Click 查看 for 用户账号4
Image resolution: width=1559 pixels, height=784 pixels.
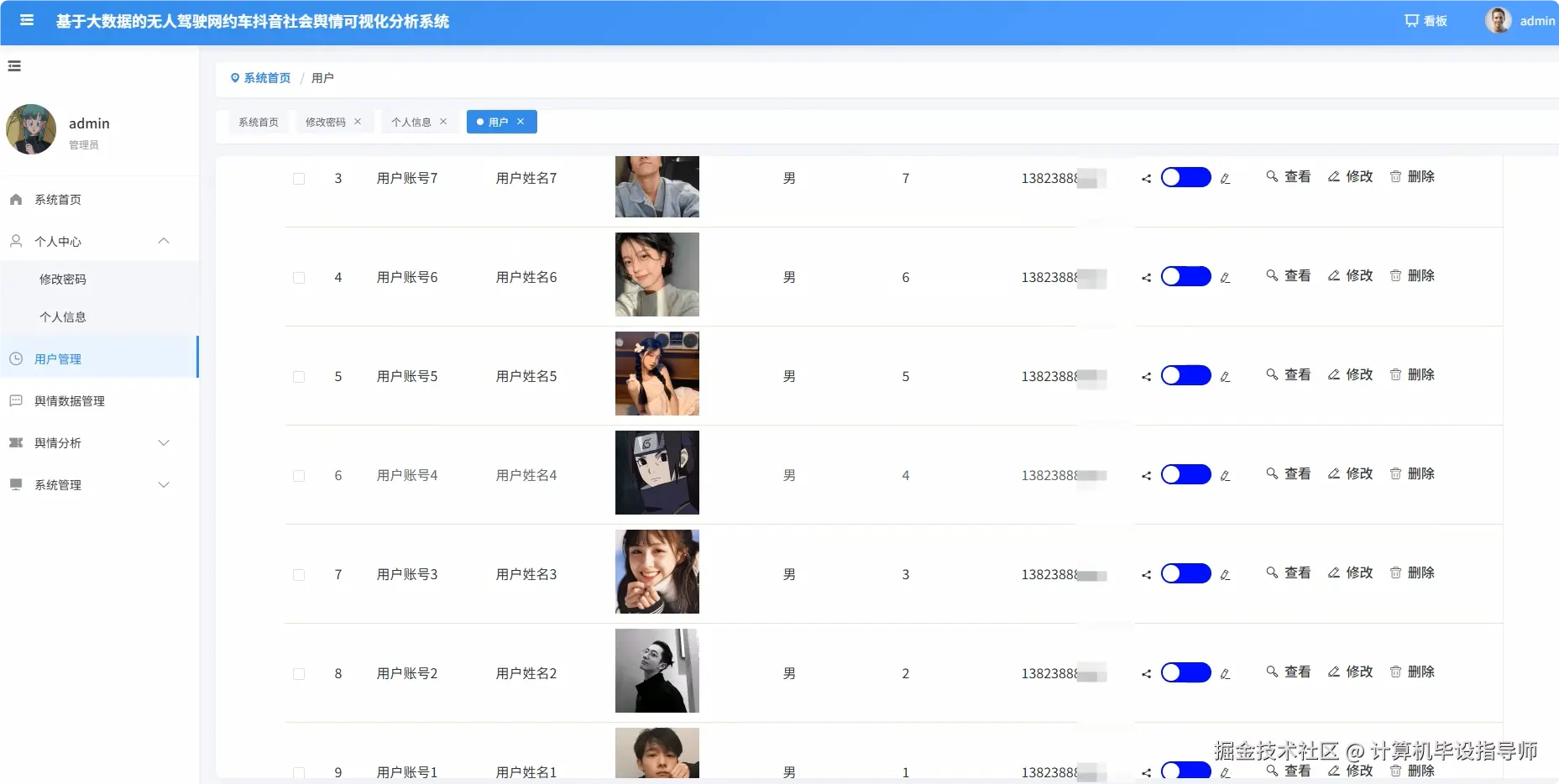[x=1289, y=474]
